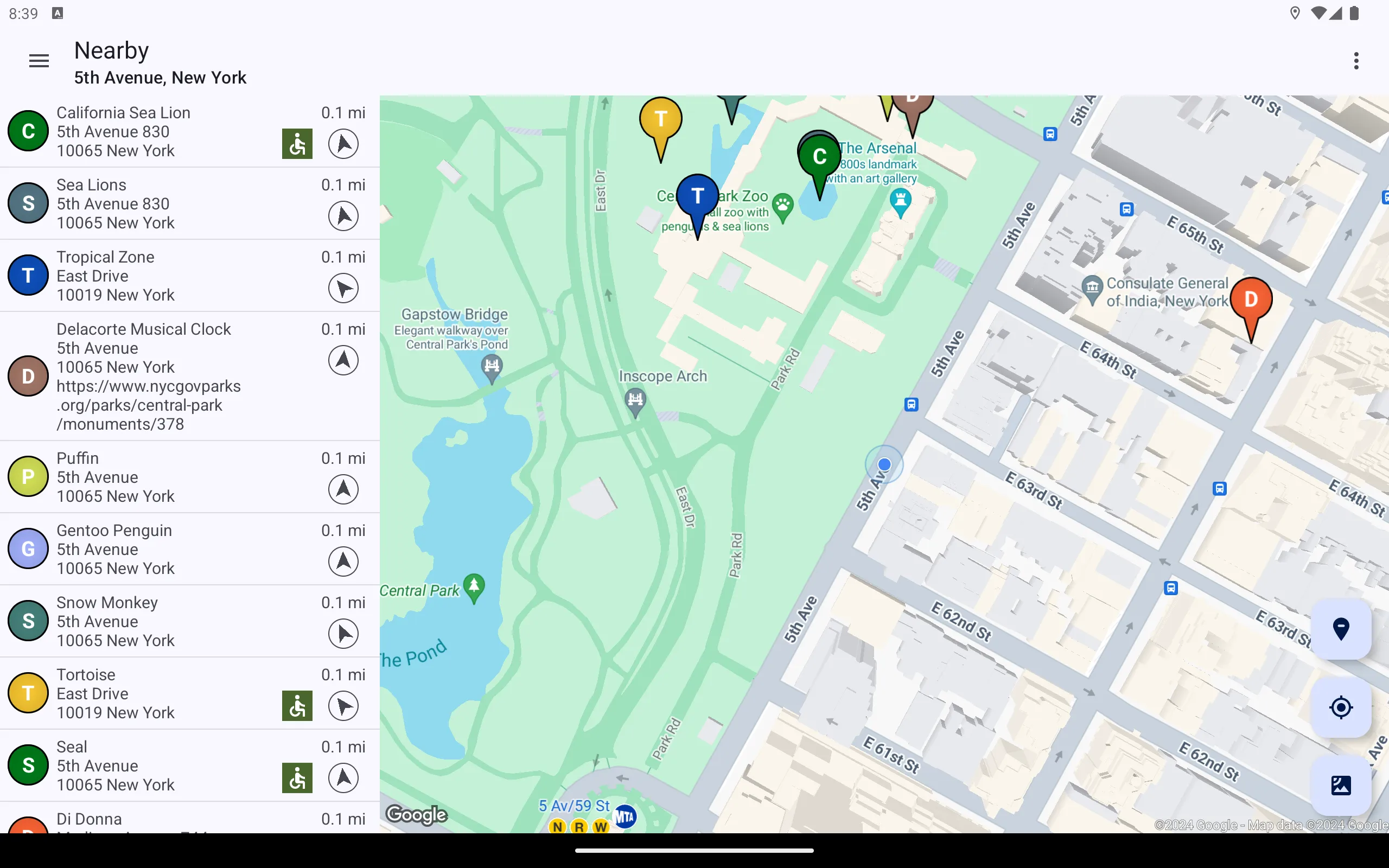Click the accessibility icon for California Sea Lion
Screen dimensions: 1389x868
(x=297, y=144)
